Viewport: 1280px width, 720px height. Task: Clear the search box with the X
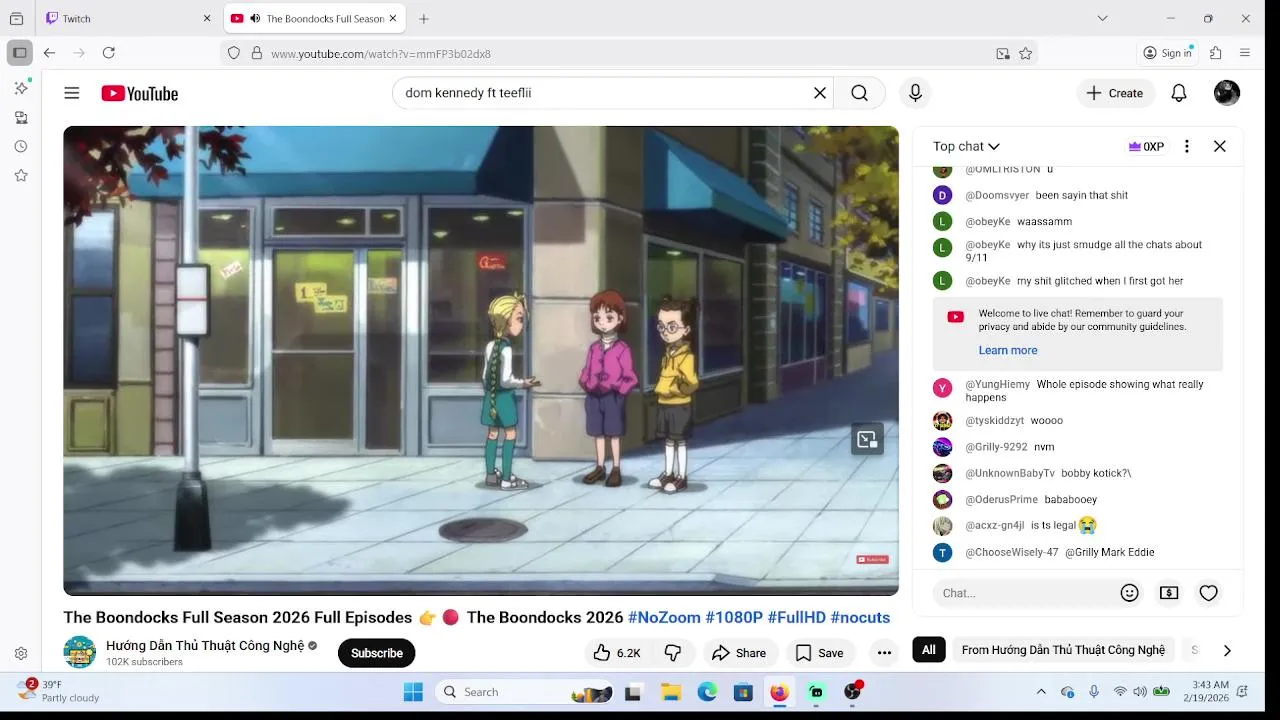[x=820, y=93]
